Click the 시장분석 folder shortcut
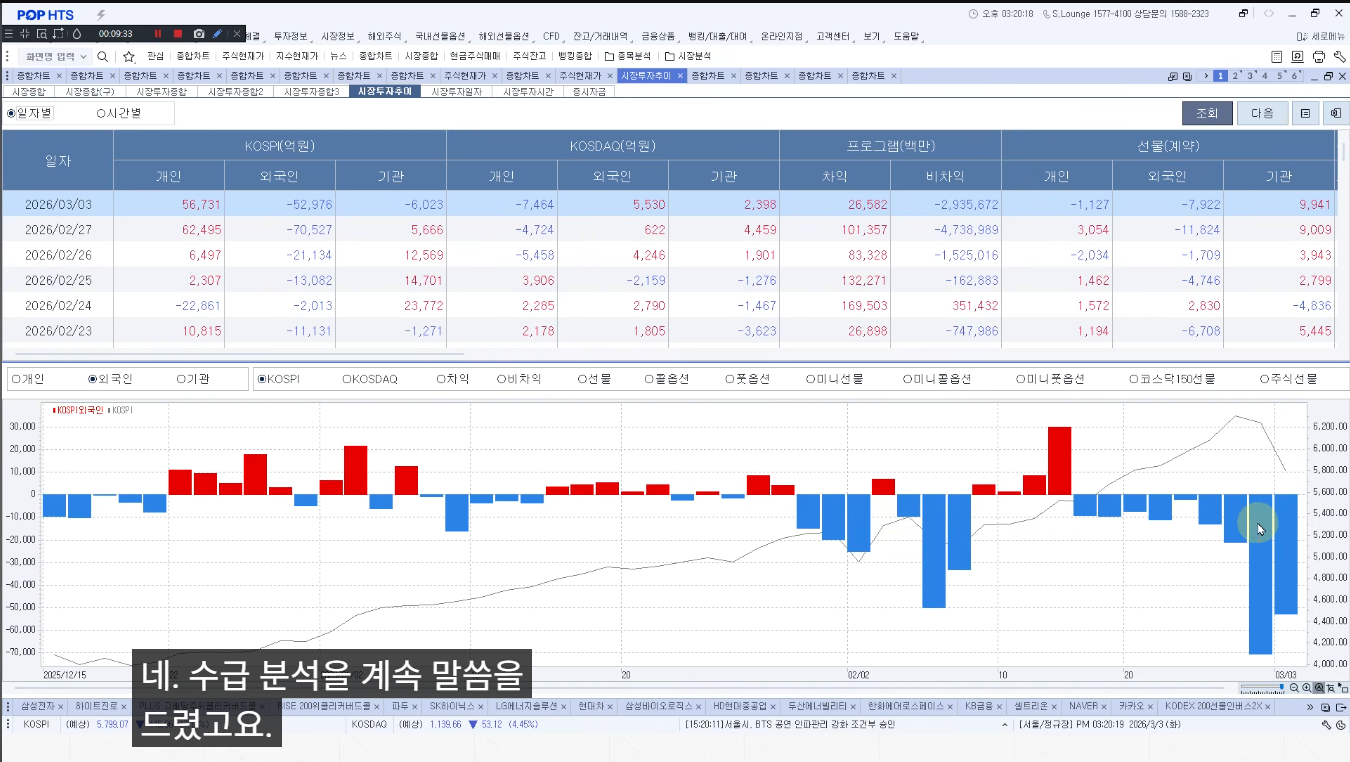This screenshot has width=1350, height=762. (x=688, y=57)
